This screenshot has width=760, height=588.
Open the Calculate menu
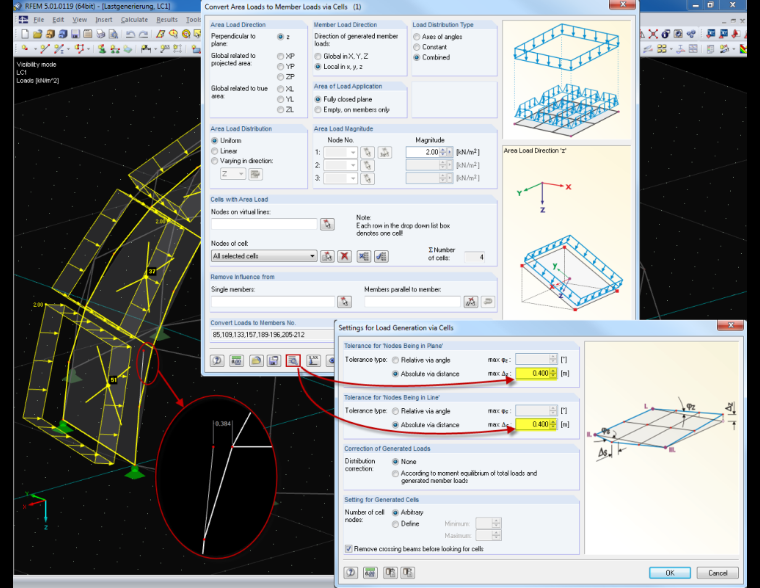coord(134,19)
